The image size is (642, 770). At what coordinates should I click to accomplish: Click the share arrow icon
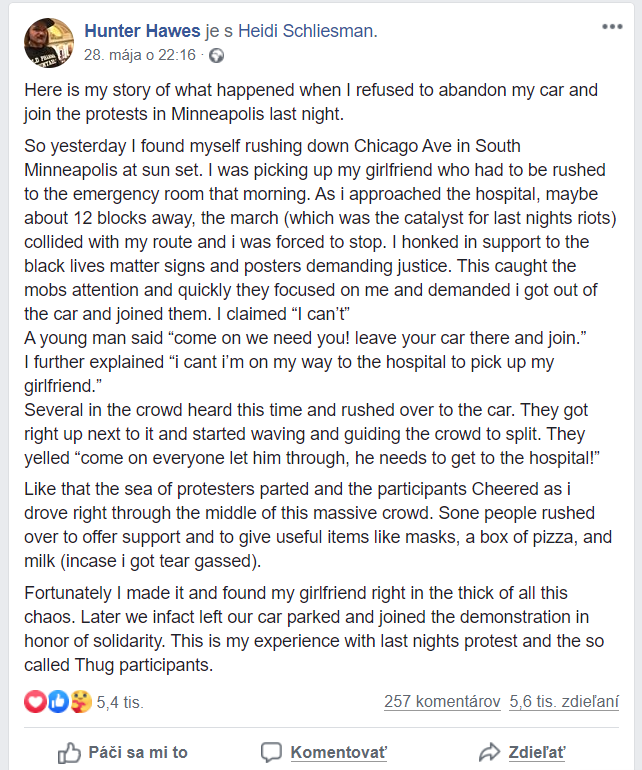(489, 752)
